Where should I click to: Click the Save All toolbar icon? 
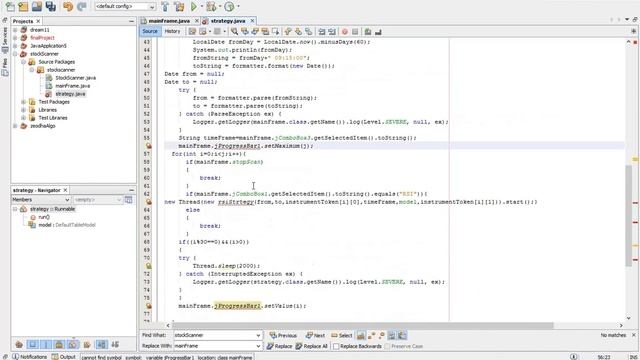(x=51, y=7)
